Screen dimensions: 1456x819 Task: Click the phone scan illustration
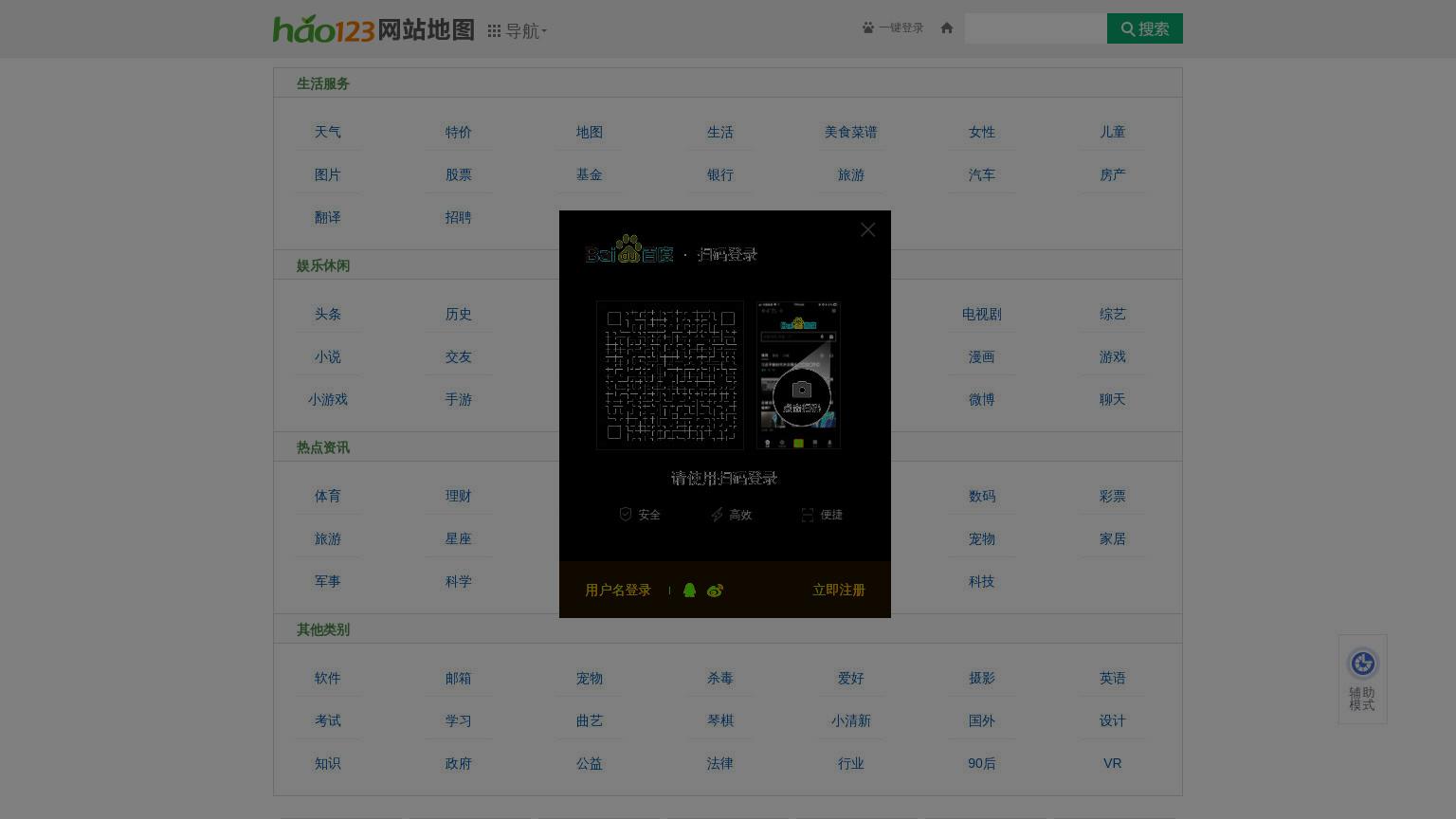(798, 374)
